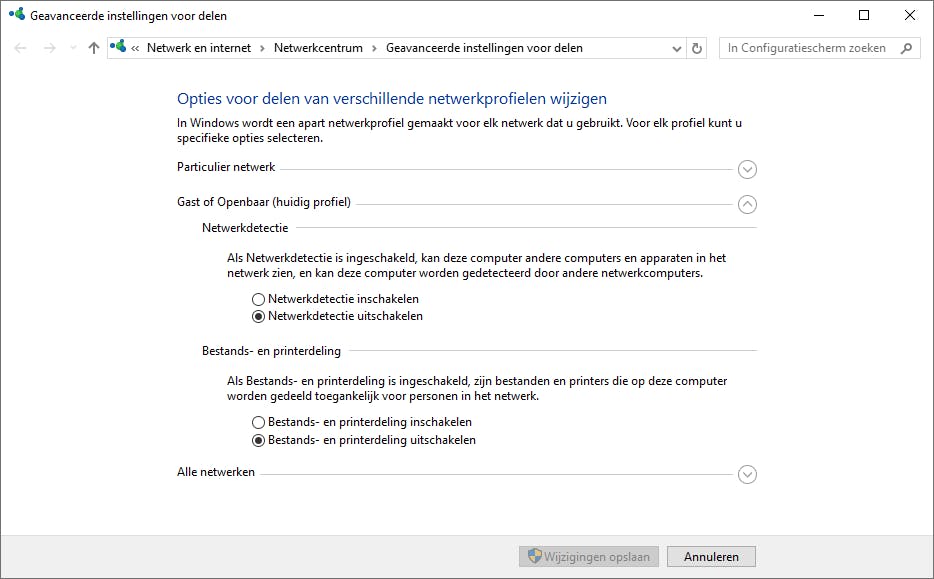Screen dimensions: 934x579
Task: Select Netwerkdetectie uitschakelen
Action: (259, 316)
